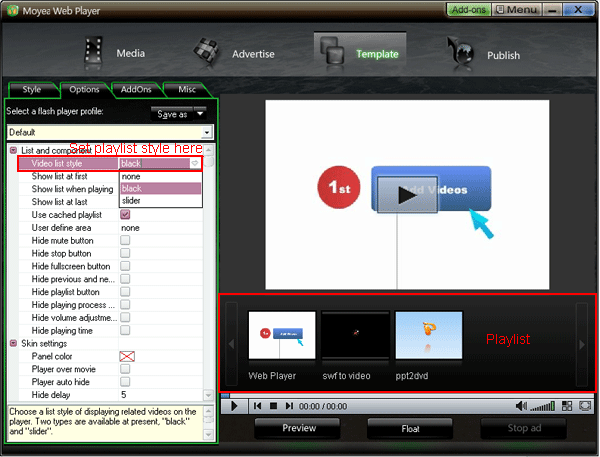Mute audio with the speaker icon
Screen dimensions: 600x457
pyautogui.click(x=521, y=406)
